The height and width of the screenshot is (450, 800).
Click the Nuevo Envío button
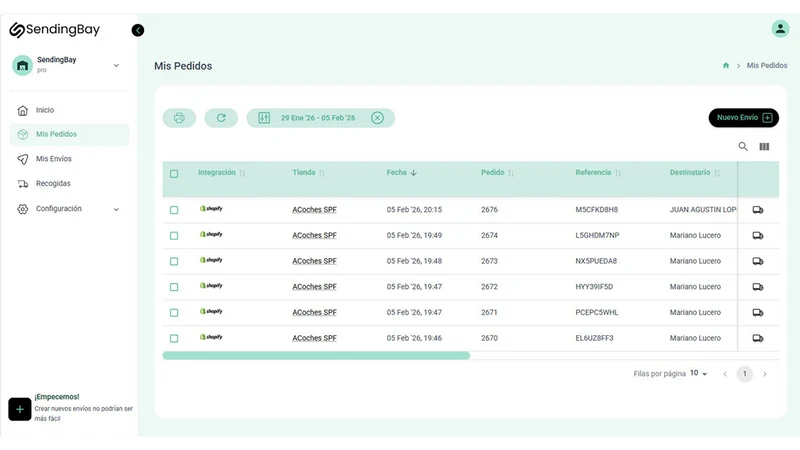(x=743, y=118)
